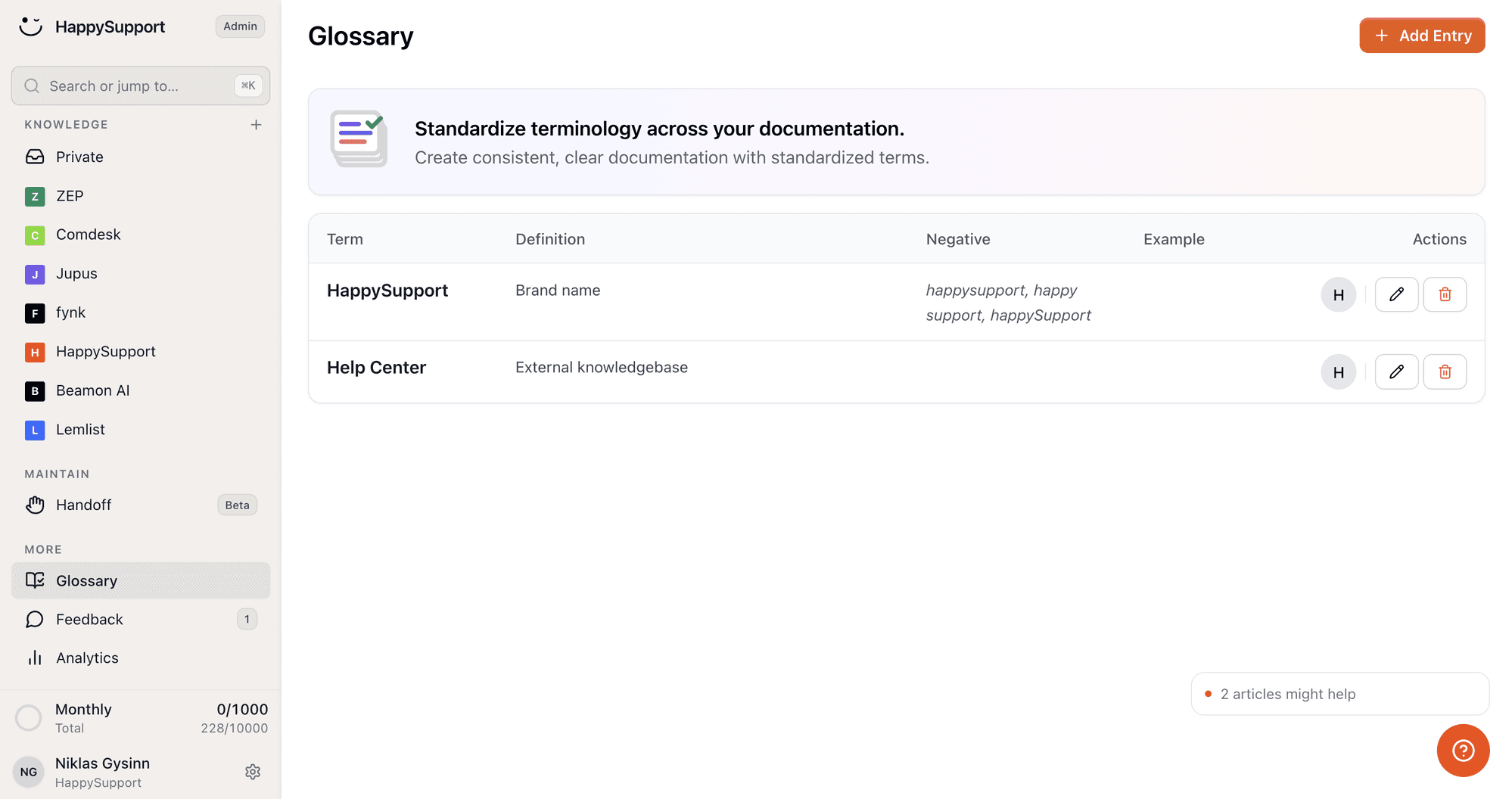Click the H avatar in HappySupport row
This screenshot has width=1512, height=799.
point(1339,294)
